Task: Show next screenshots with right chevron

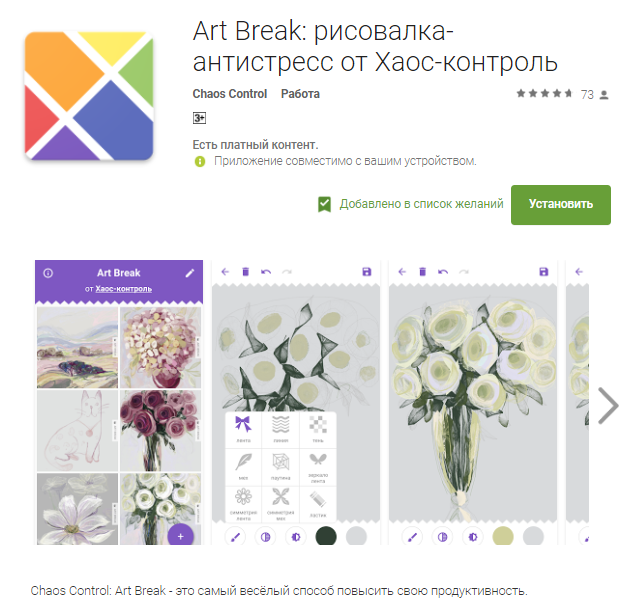Action: tap(608, 406)
